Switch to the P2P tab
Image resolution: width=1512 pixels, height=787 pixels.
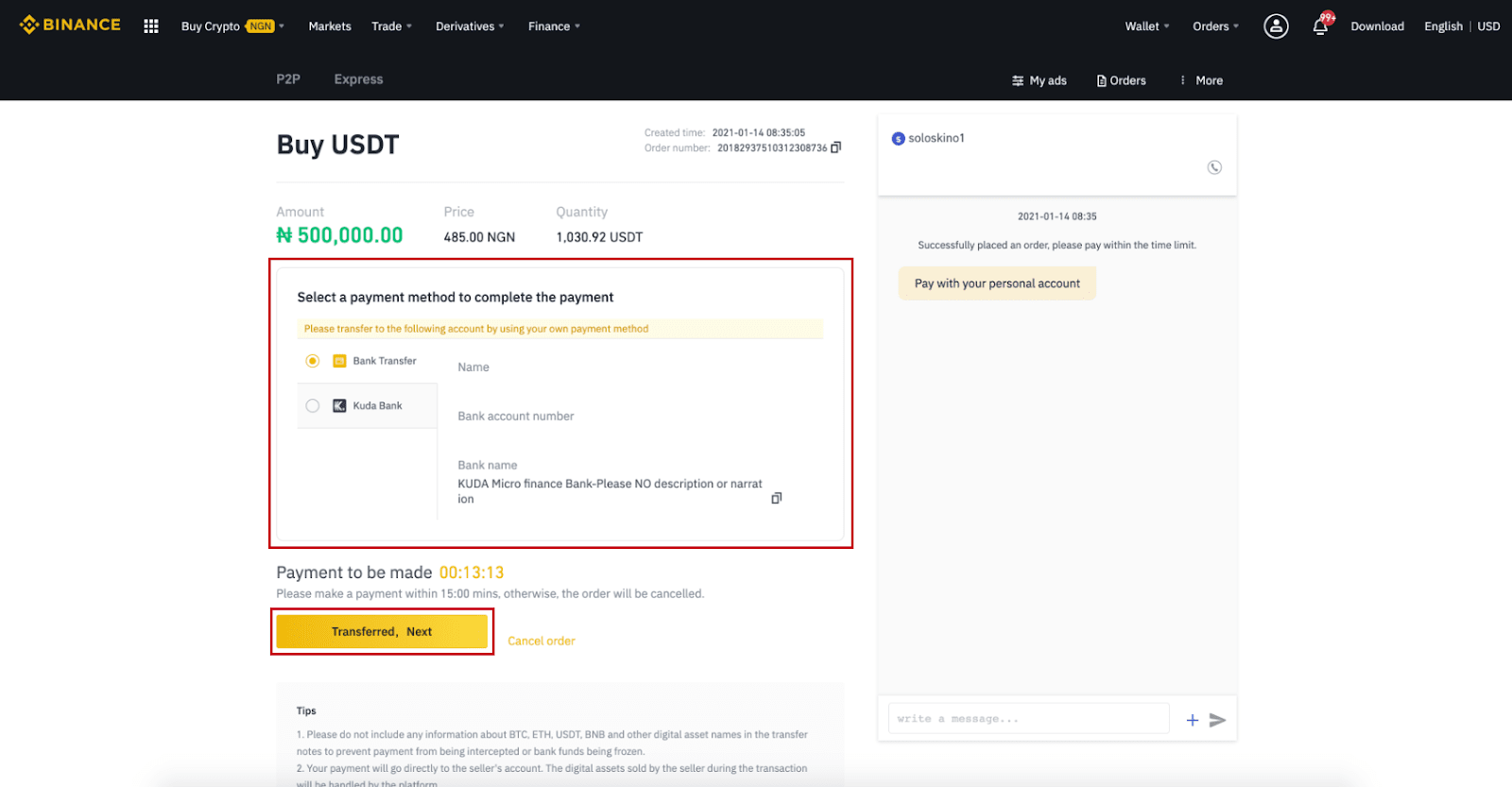point(288,79)
